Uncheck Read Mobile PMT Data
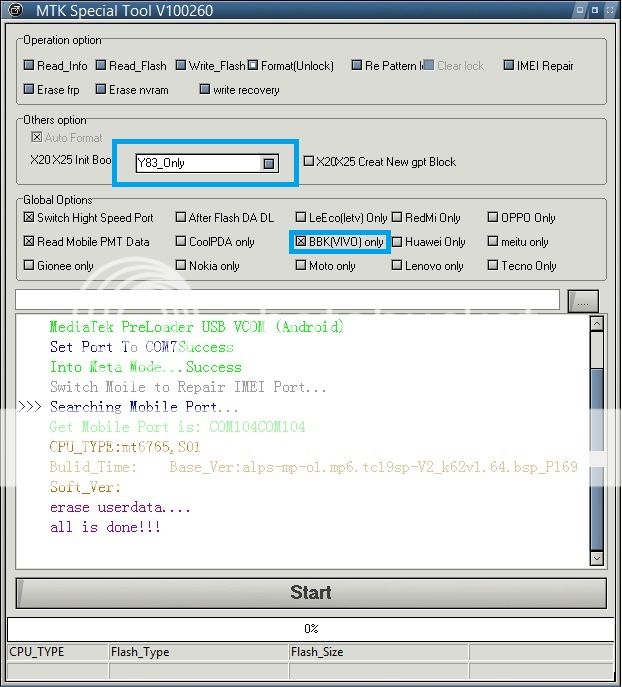Screen dimensions: 622x687 coord(29,242)
